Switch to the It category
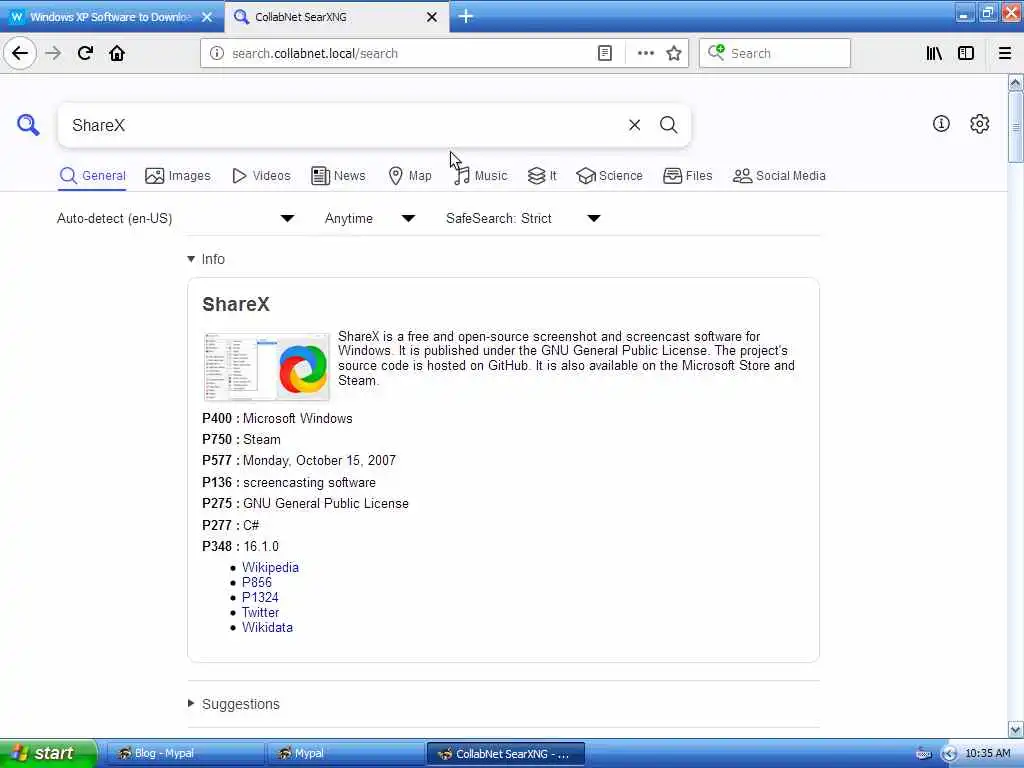The width and height of the screenshot is (1024, 768). click(x=542, y=176)
